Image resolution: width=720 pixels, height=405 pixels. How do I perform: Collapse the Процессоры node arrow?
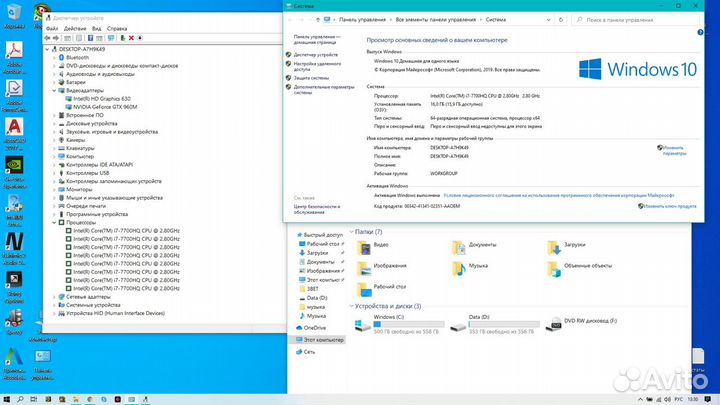(54, 223)
